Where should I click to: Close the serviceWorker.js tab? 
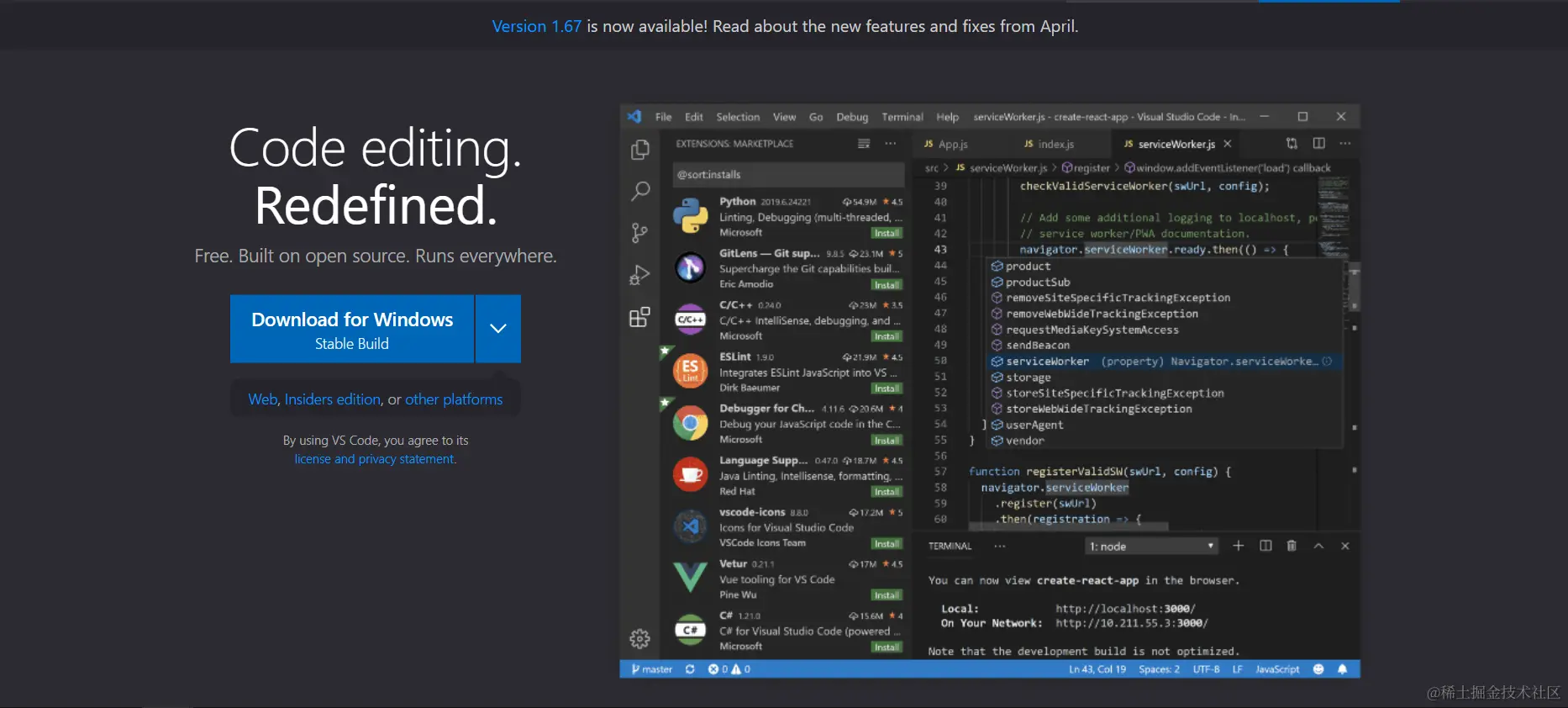tap(1228, 144)
